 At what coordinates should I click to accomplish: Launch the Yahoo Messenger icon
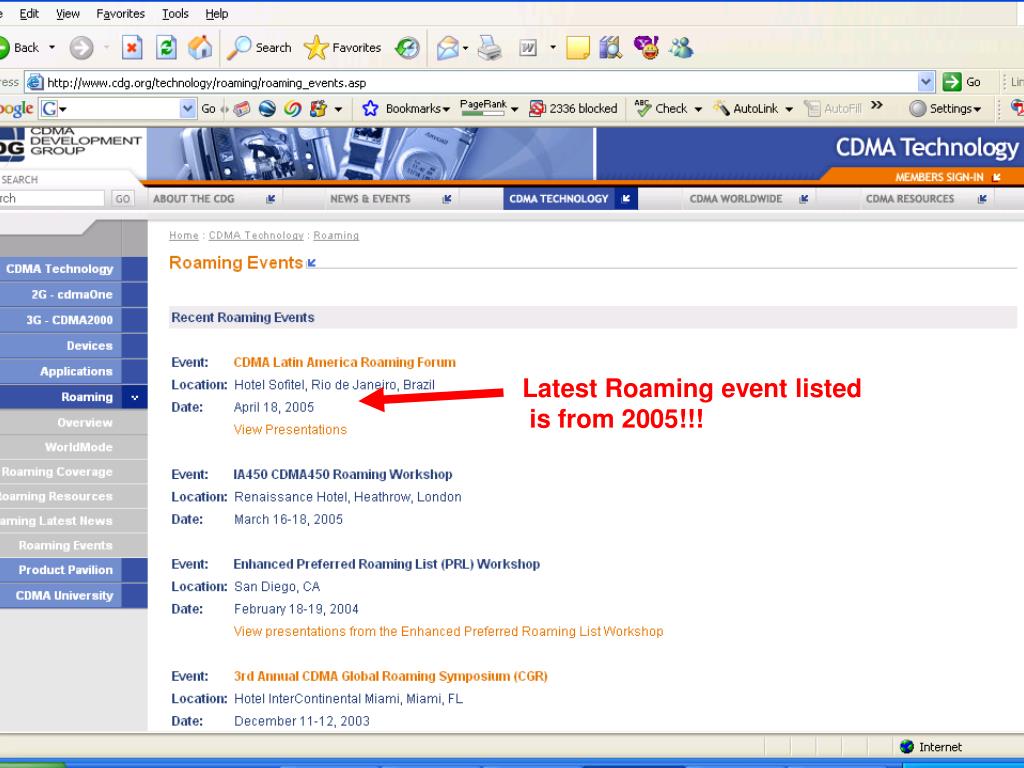tap(646, 48)
